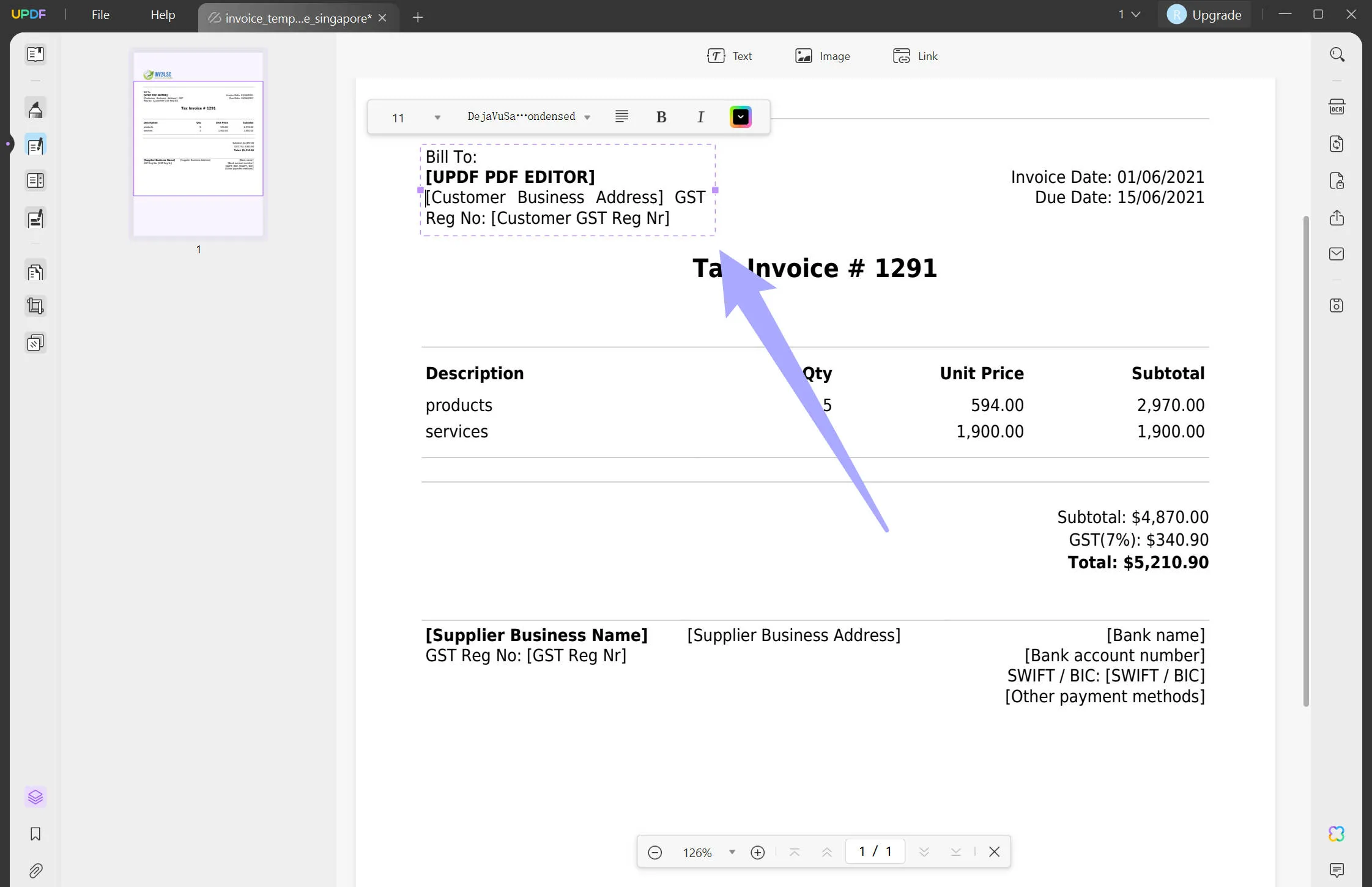Click the products description row

459,406
